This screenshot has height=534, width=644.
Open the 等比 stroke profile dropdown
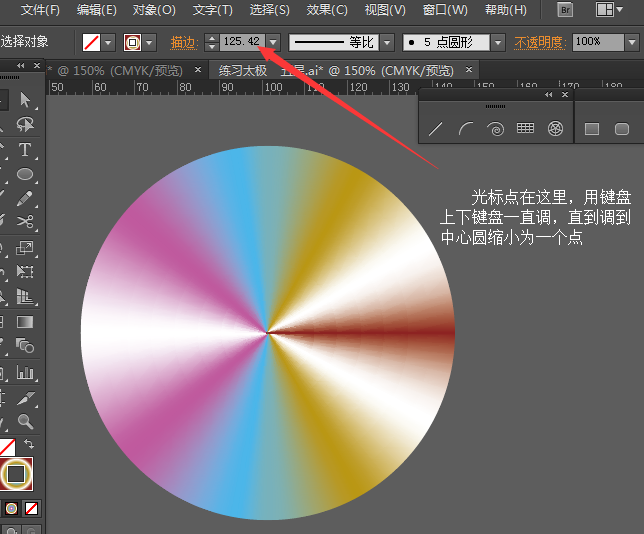coord(387,42)
